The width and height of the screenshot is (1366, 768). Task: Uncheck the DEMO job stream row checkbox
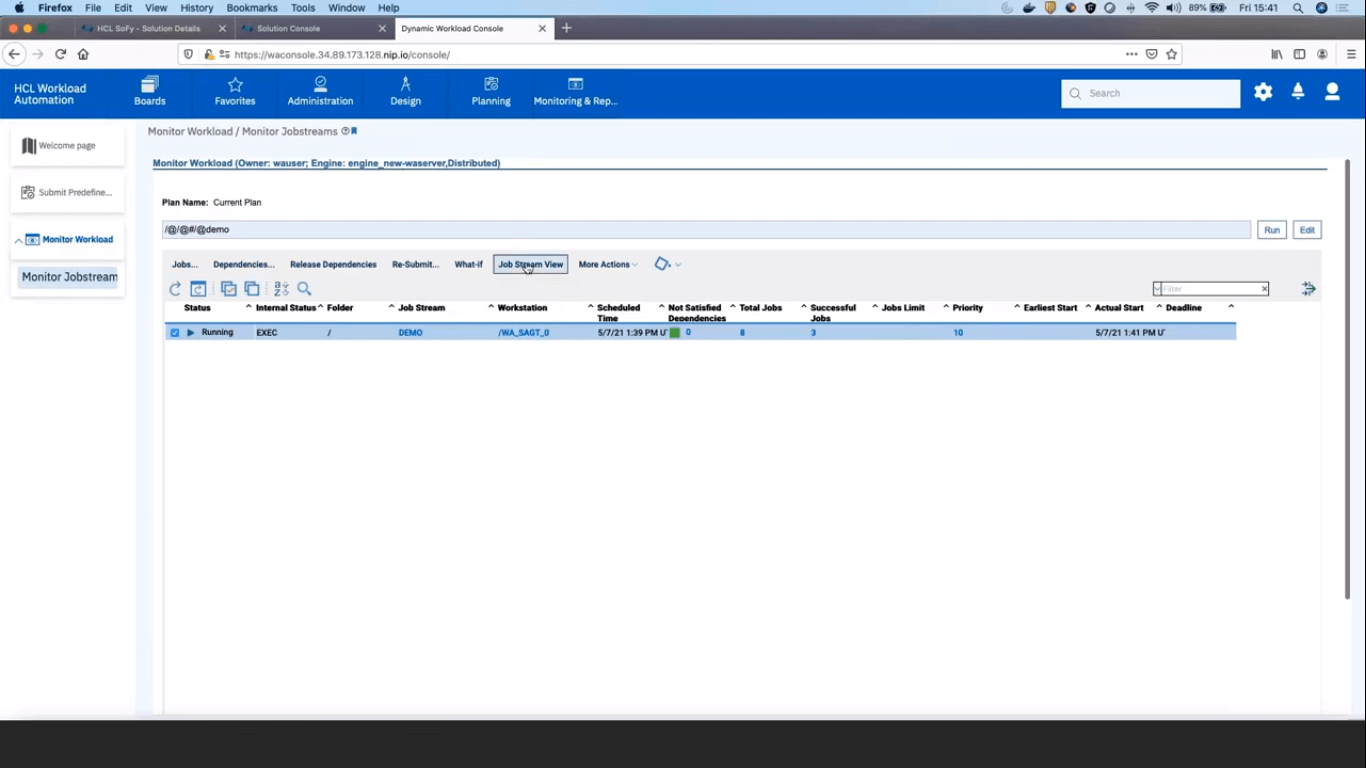pos(175,333)
